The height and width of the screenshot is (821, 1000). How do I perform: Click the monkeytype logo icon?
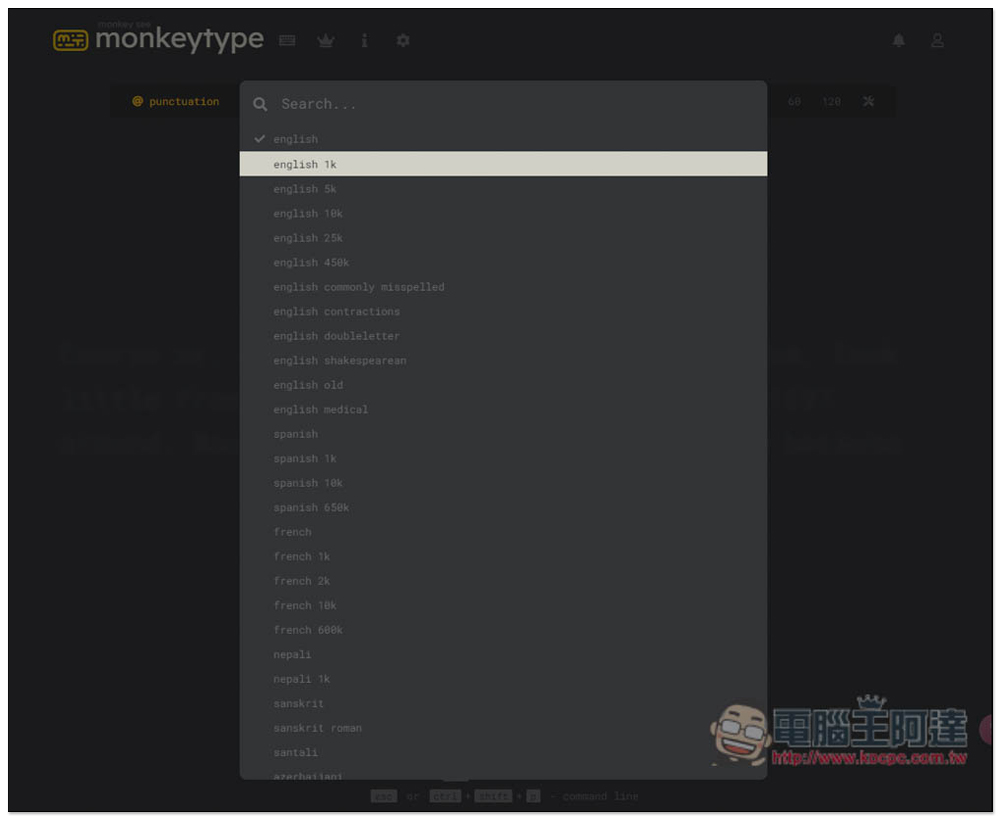[x=70, y=40]
